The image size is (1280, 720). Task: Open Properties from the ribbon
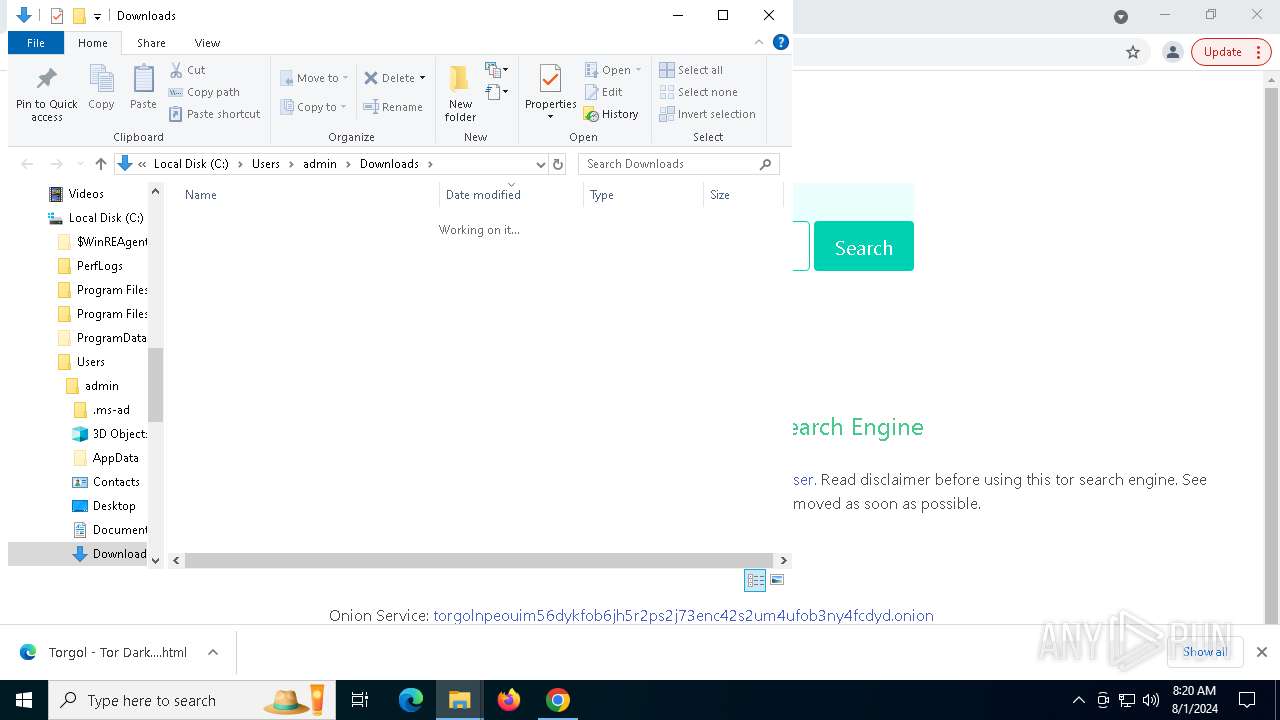tap(550, 93)
